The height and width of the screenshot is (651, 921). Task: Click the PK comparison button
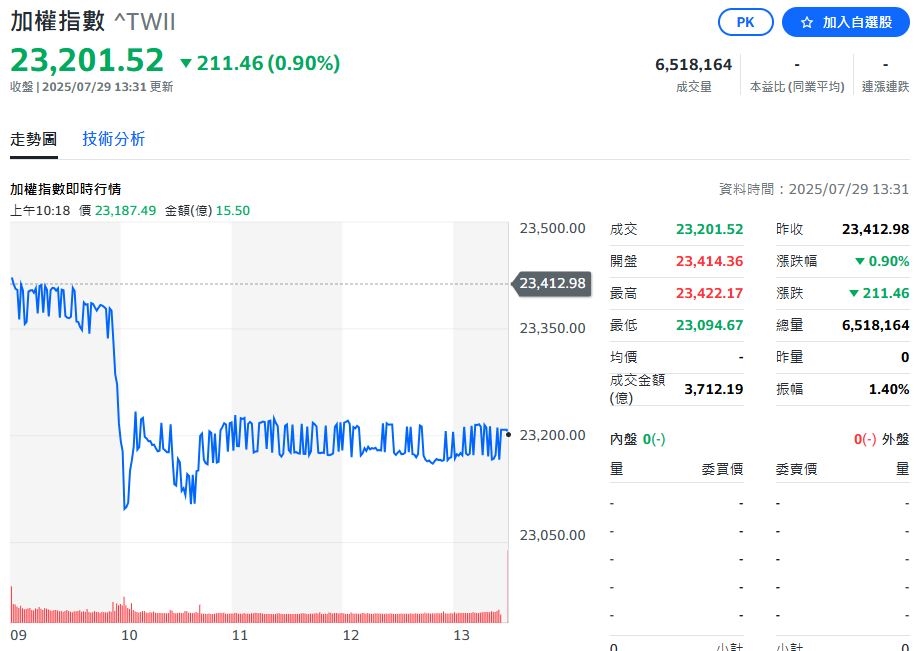(x=745, y=22)
